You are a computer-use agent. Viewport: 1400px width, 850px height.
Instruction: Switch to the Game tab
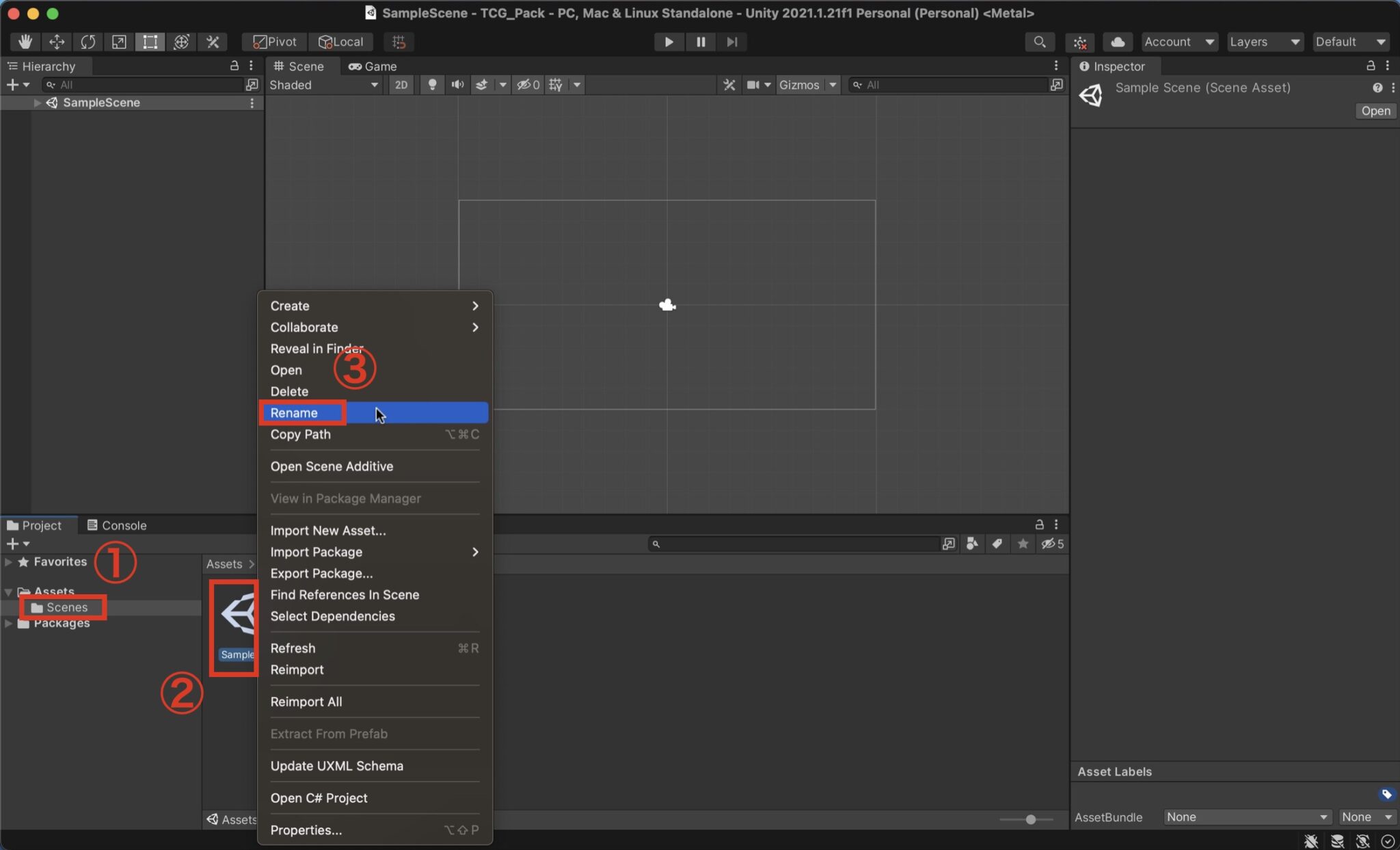coord(373,66)
